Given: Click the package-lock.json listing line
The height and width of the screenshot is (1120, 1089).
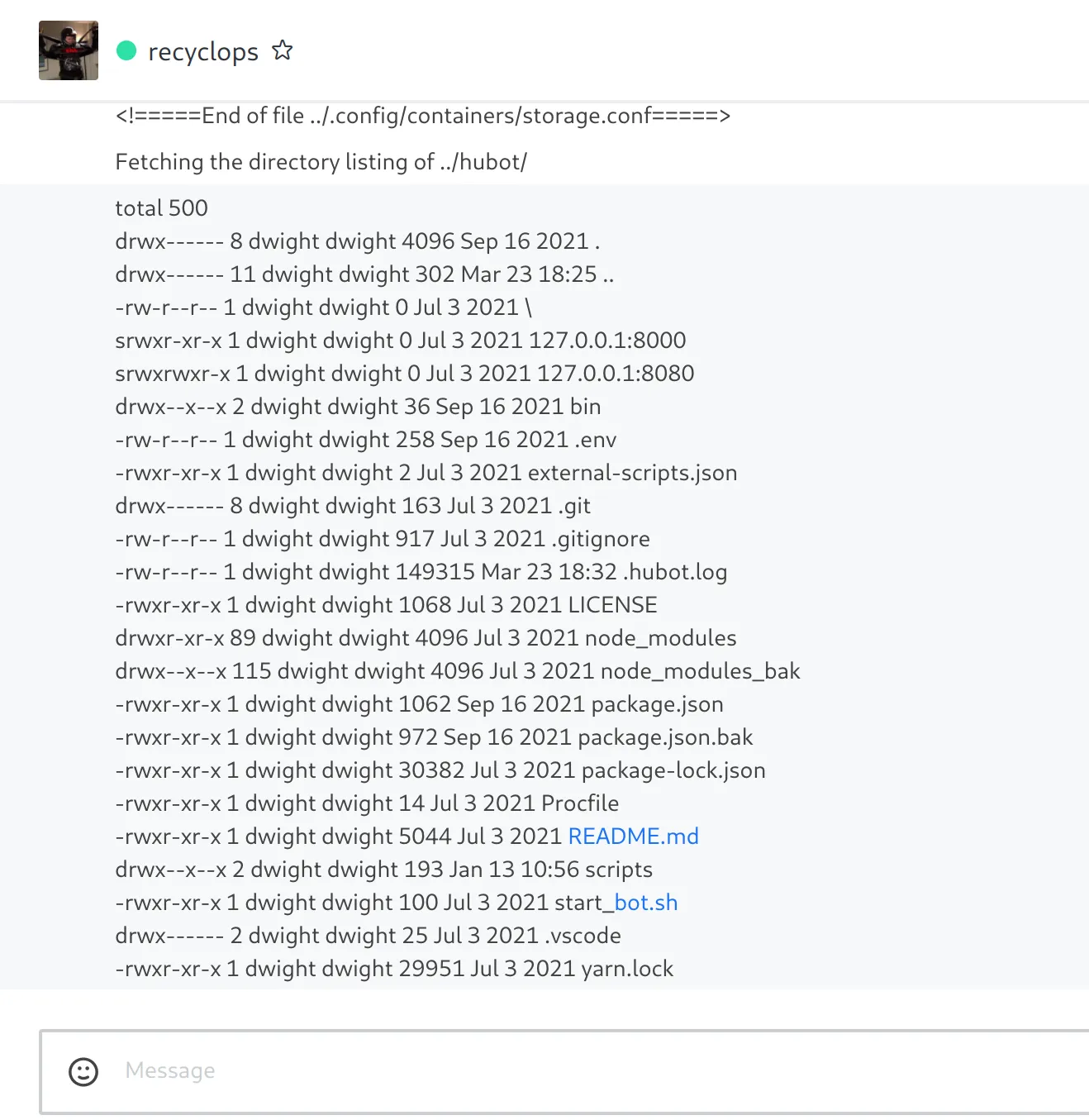Looking at the screenshot, I should tap(440, 770).
